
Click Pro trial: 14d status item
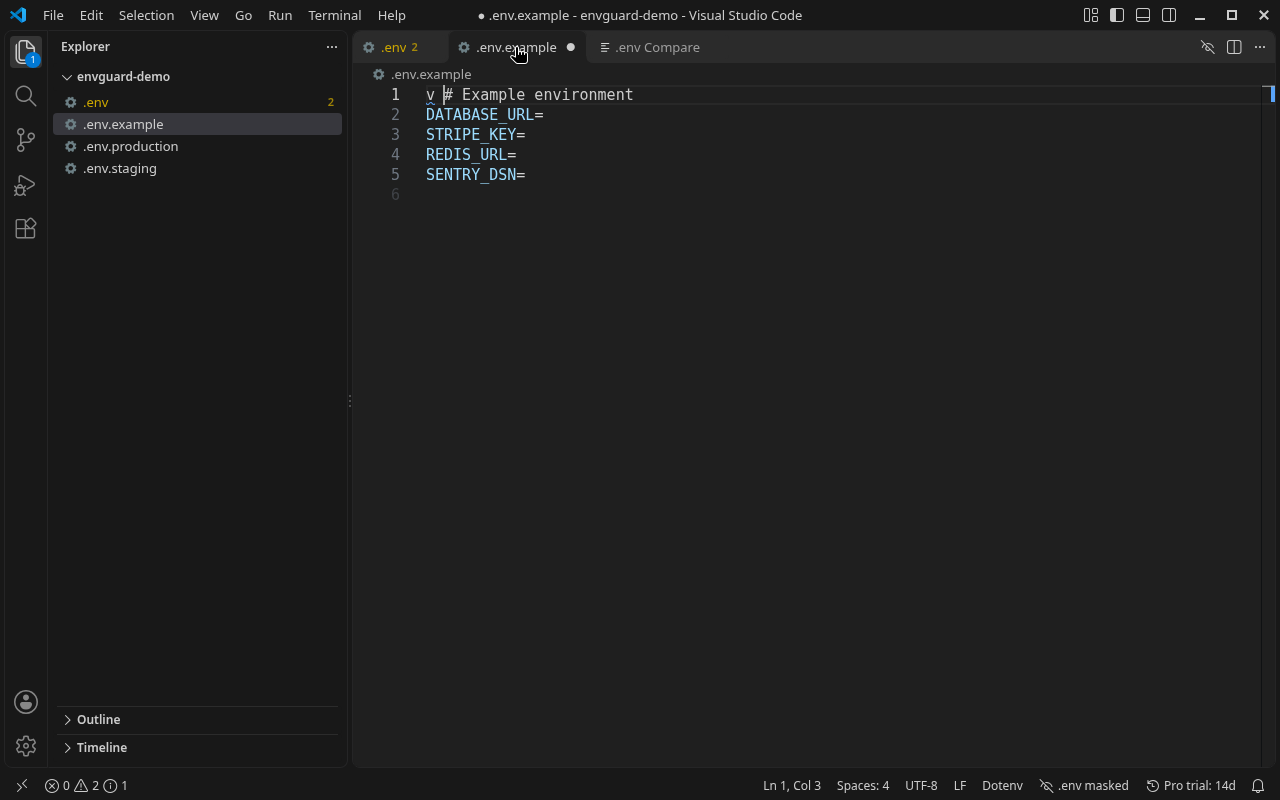pyautogui.click(x=1191, y=786)
